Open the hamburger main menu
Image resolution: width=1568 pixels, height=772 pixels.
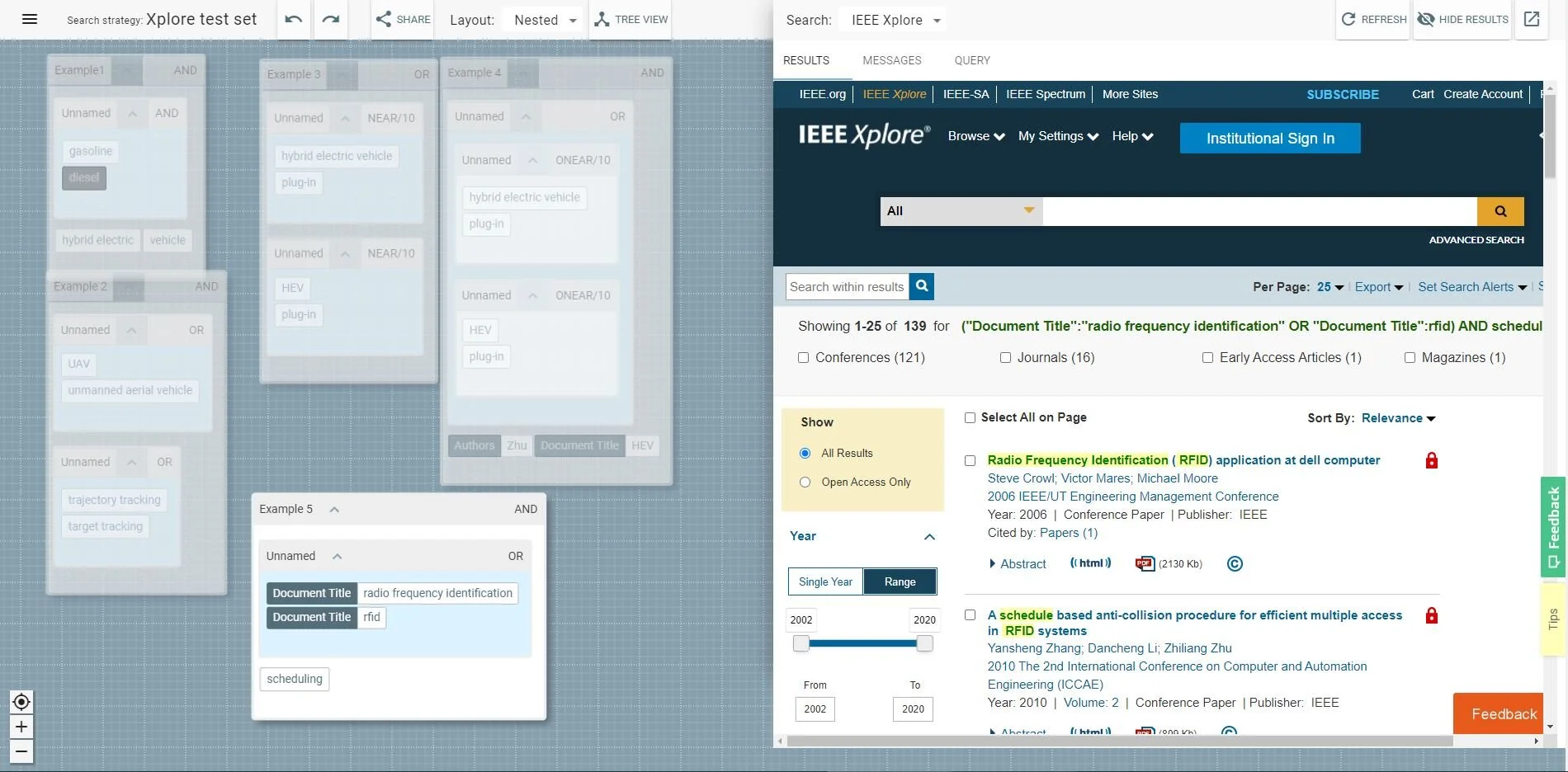[30, 19]
